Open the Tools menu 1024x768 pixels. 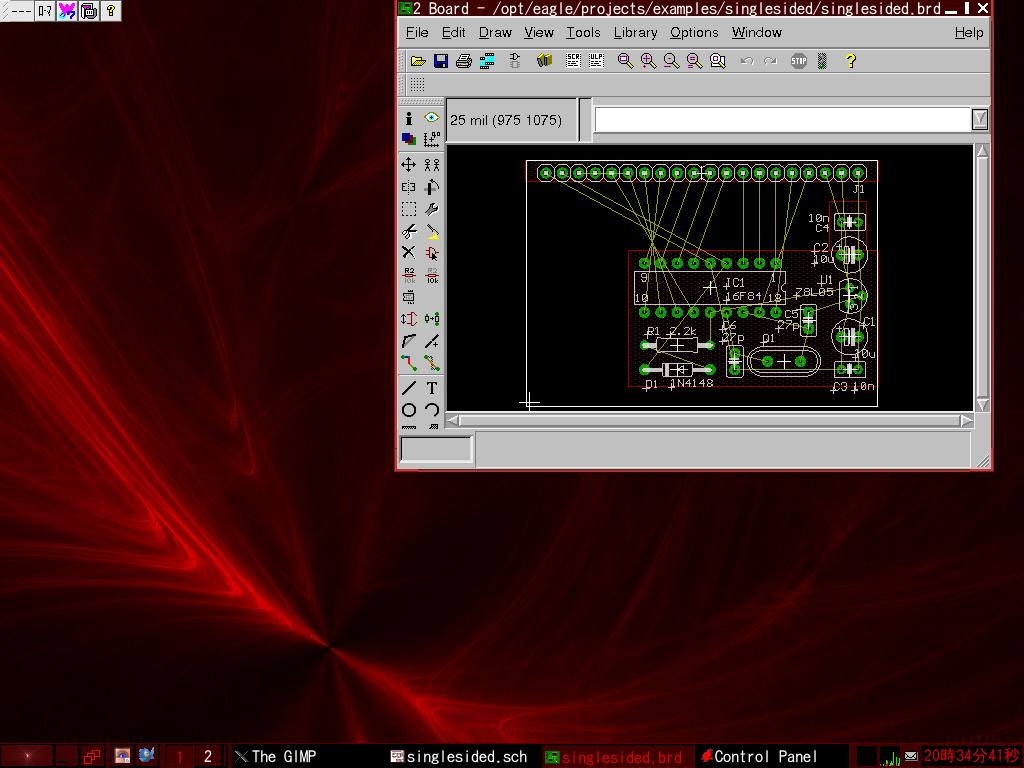point(583,32)
